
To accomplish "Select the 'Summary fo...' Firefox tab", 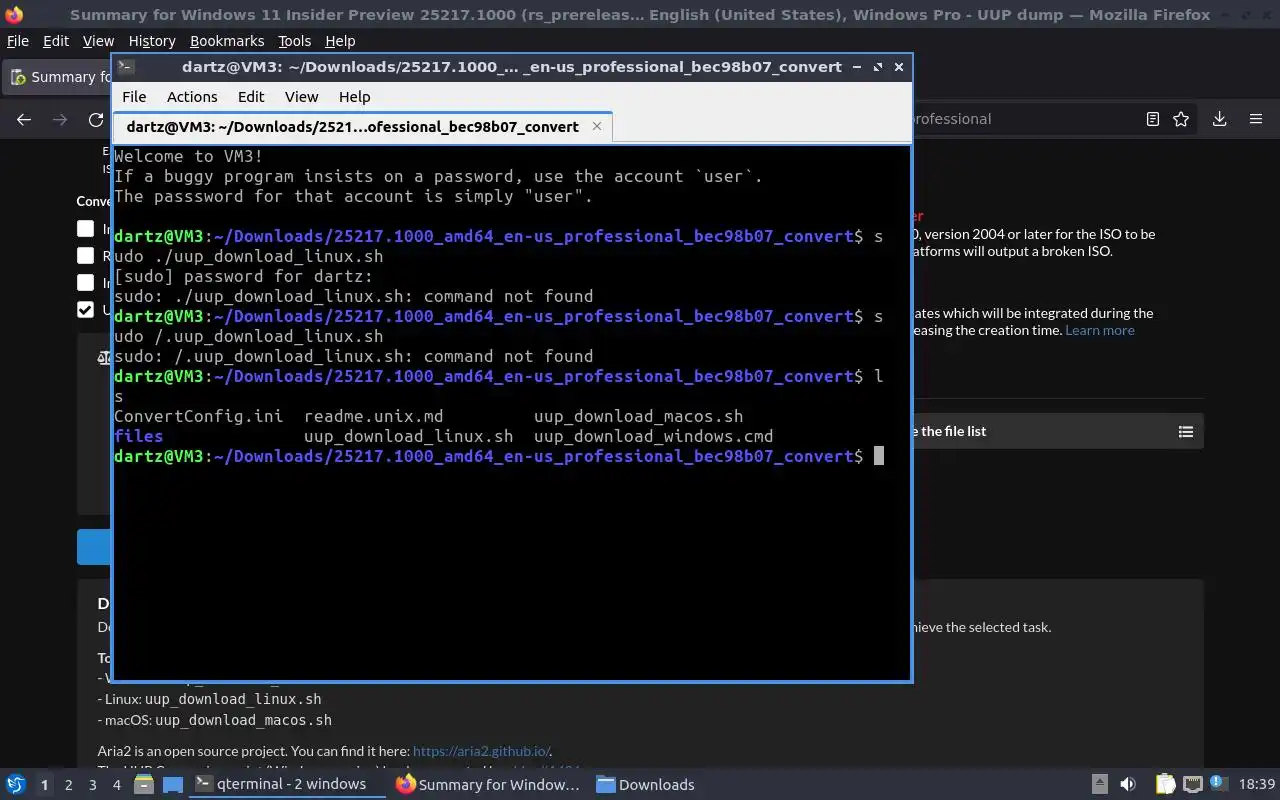I will point(59,77).
